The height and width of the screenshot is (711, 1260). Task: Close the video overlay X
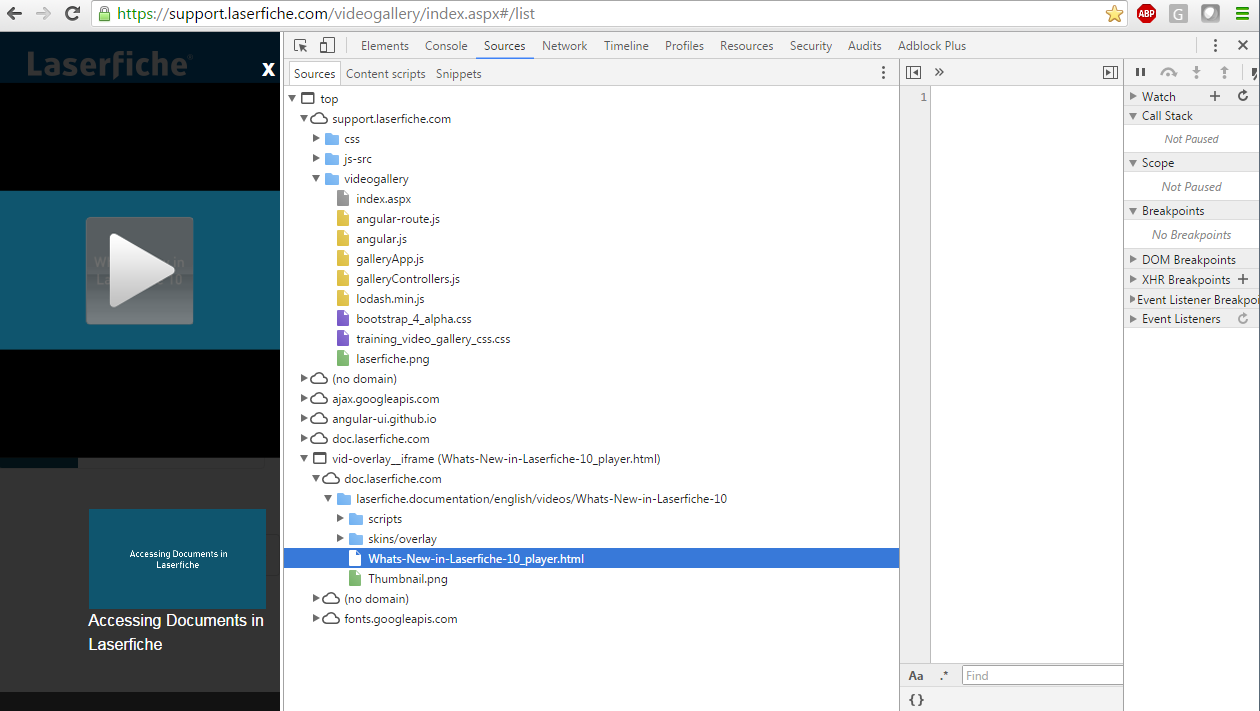pyautogui.click(x=268, y=69)
